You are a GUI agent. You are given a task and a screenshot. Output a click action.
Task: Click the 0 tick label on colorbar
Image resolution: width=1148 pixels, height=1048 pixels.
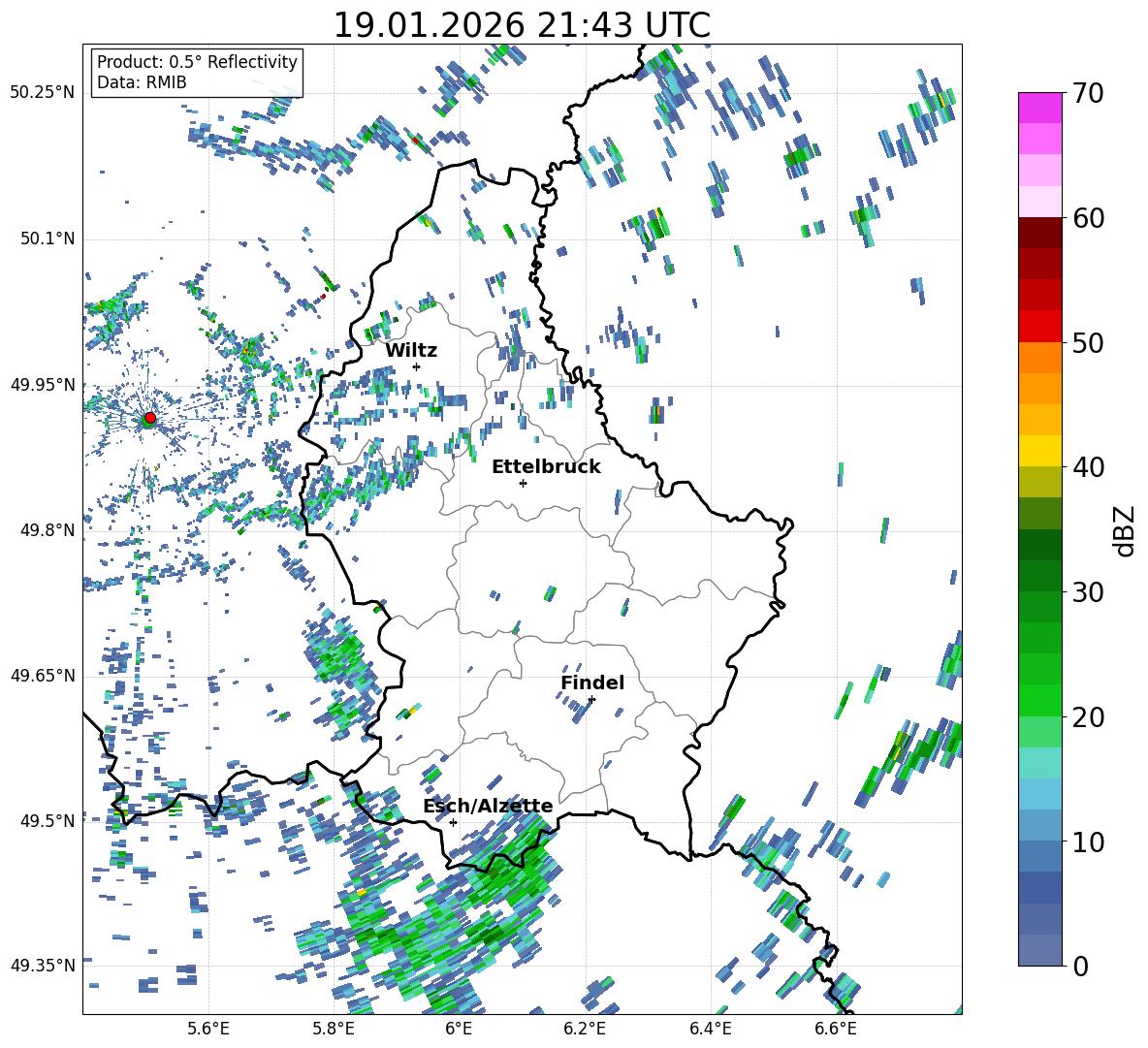1080,966
